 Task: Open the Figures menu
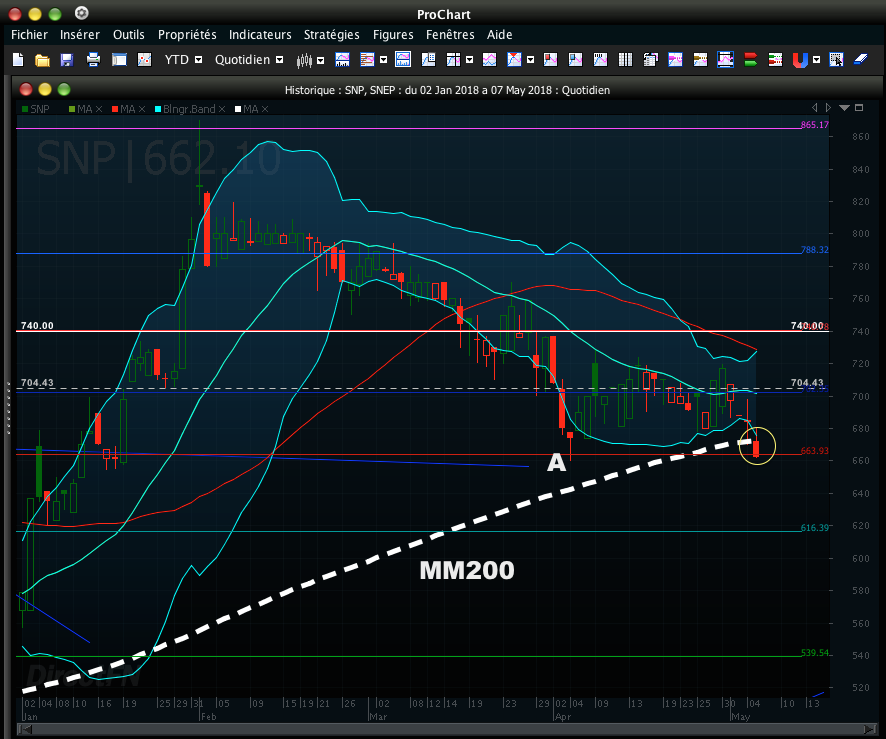(393, 34)
